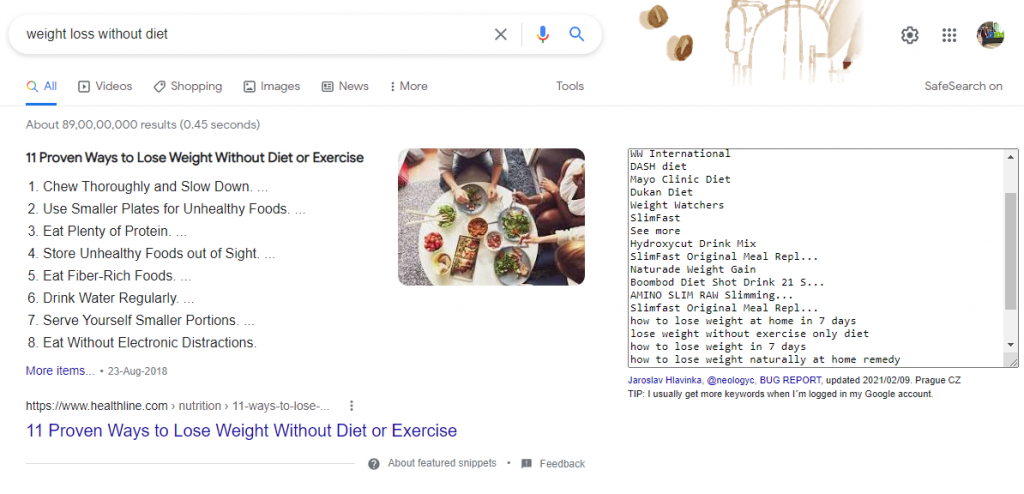
Task: Start voice search with microphone icon
Action: click(x=543, y=34)
